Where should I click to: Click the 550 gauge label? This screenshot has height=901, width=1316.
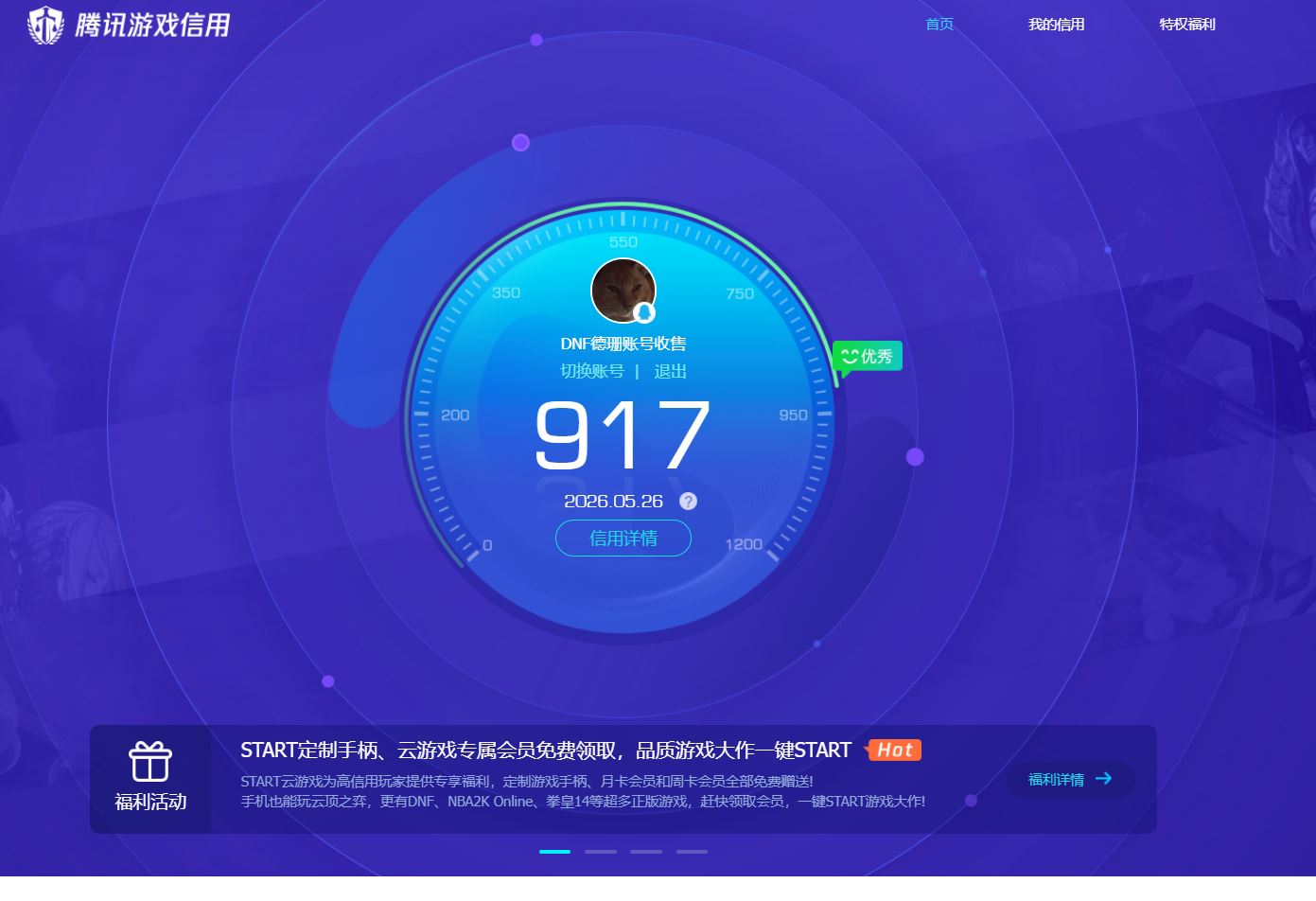(x=623, y=242)
